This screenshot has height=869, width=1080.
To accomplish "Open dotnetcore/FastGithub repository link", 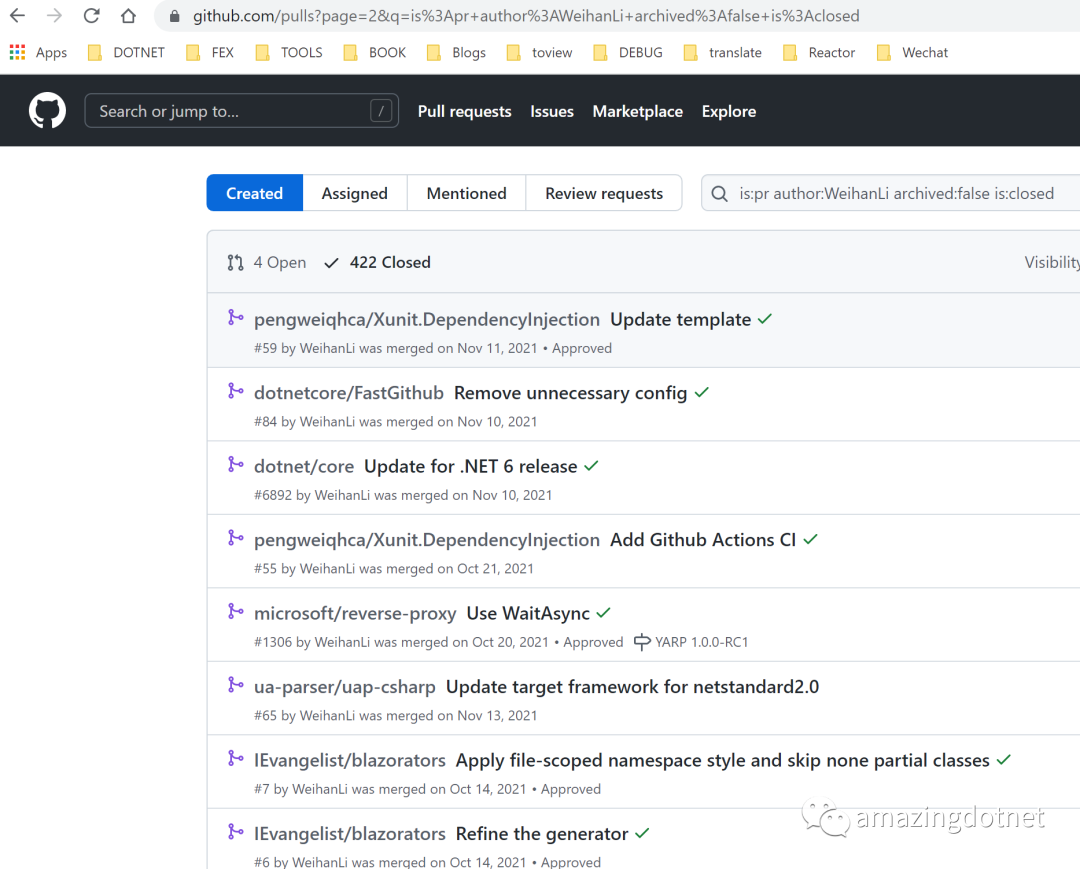I will point(349,393).
